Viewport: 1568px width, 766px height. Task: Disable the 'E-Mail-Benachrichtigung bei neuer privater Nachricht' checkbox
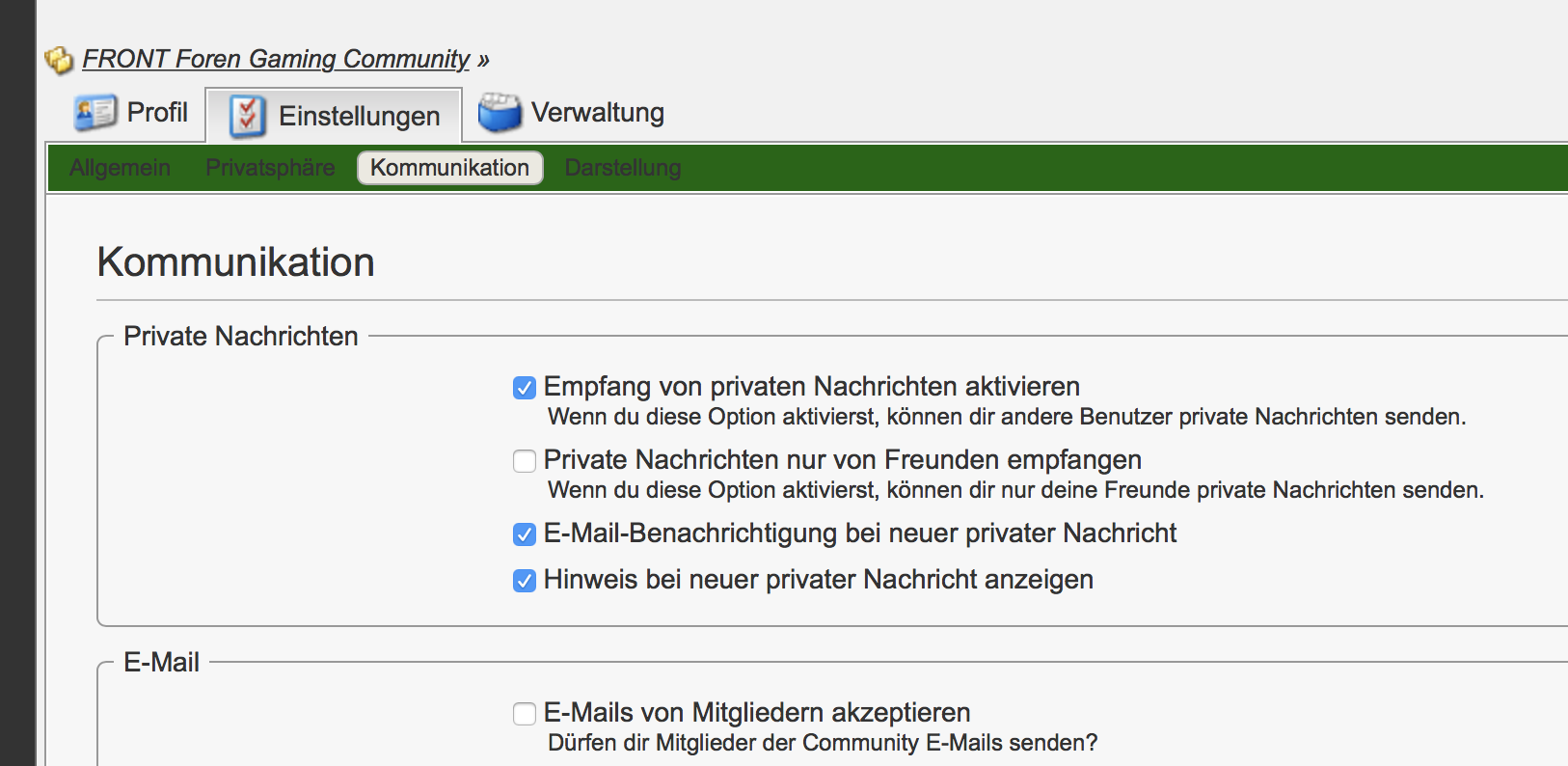click(525, 534)
